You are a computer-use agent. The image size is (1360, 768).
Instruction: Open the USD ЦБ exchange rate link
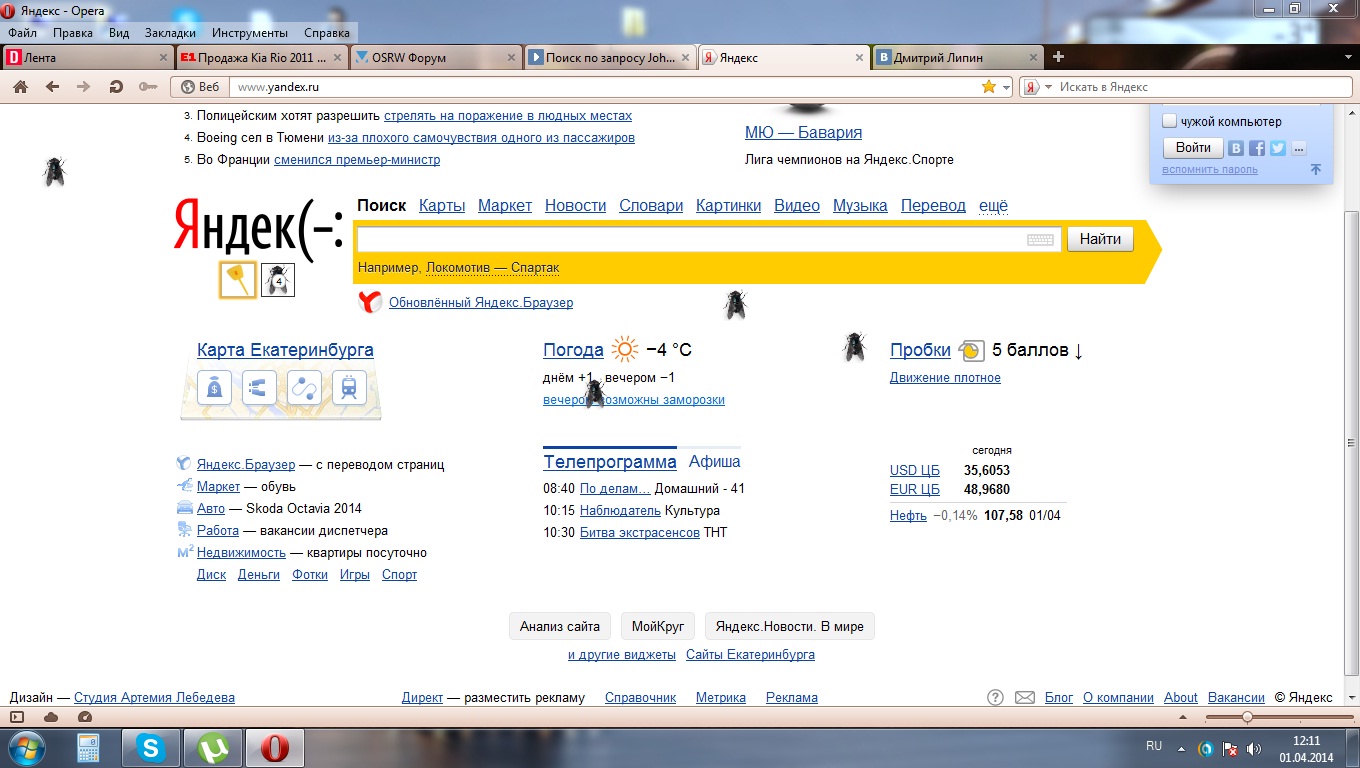pos(915,470)
